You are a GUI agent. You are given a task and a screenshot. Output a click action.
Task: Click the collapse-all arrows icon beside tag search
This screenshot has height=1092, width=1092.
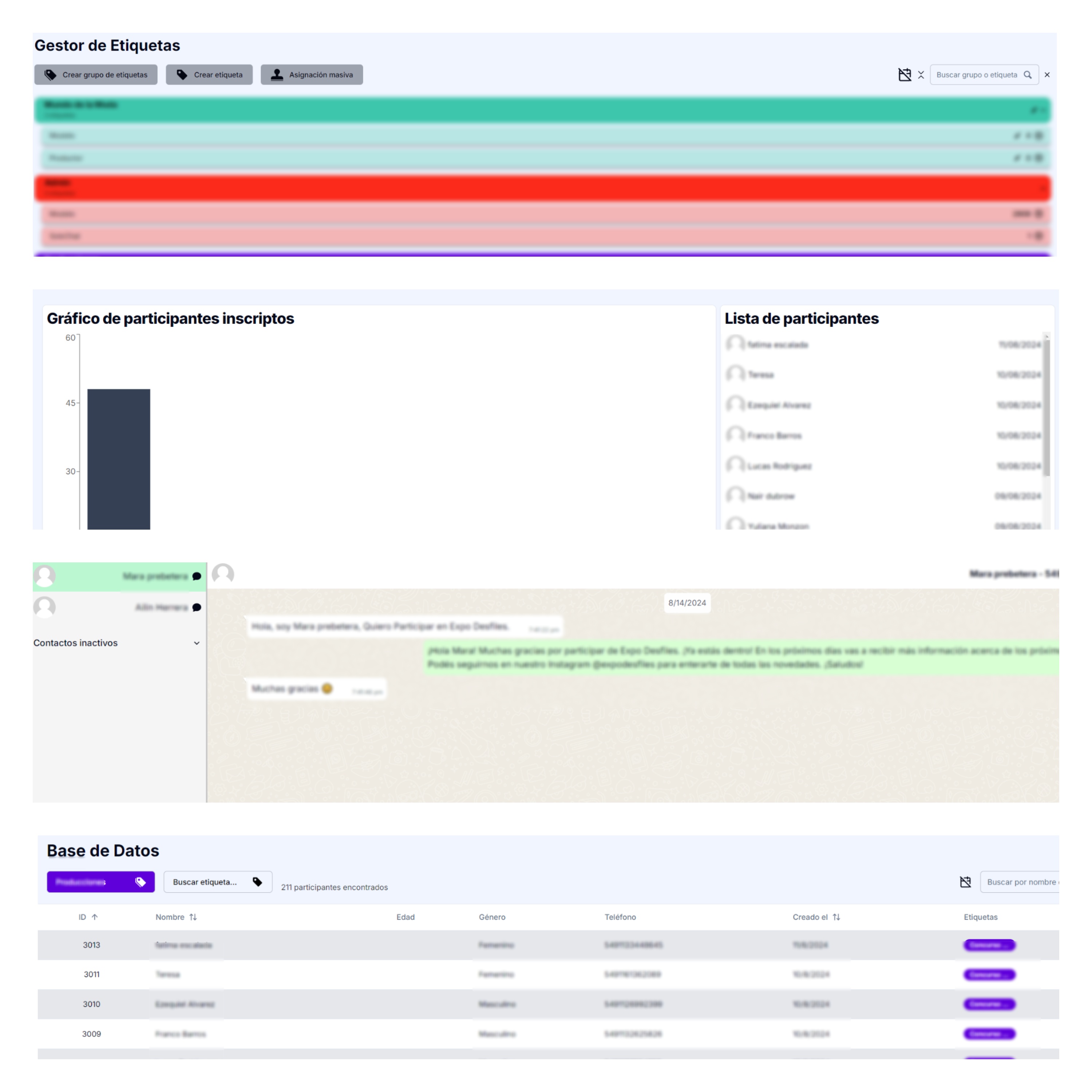[x=921, y=75]
